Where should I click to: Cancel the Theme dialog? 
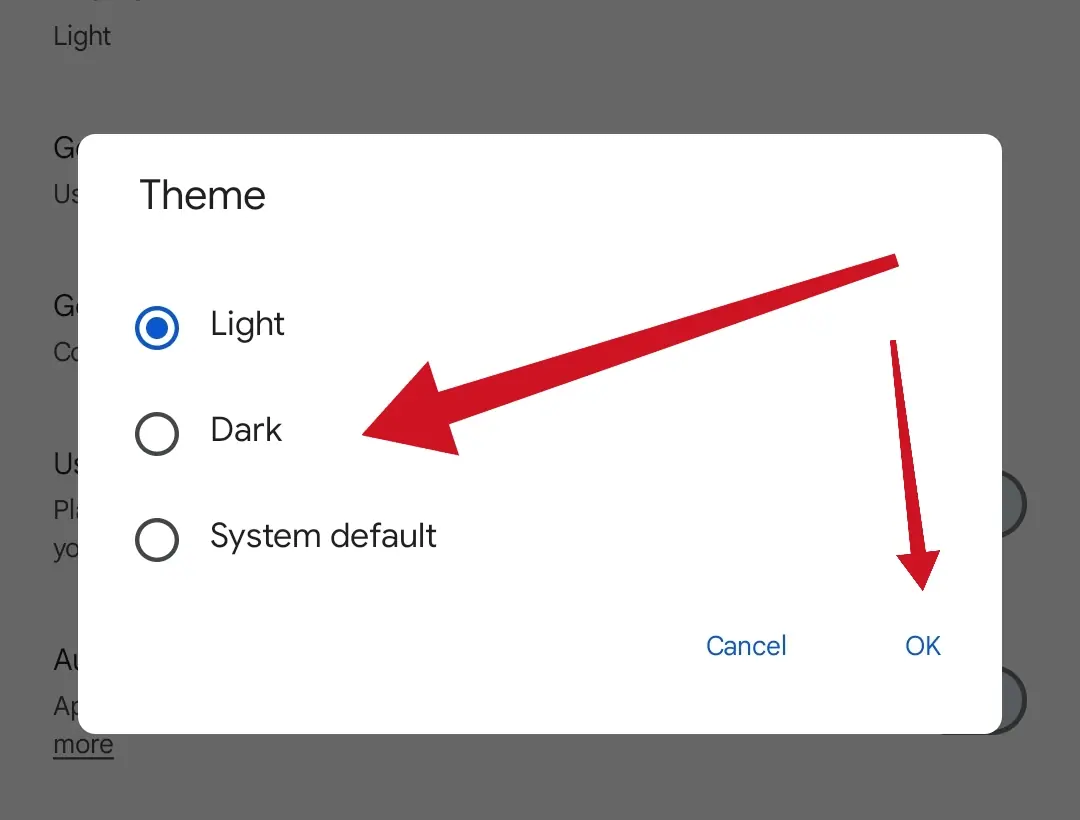point(746,646)
